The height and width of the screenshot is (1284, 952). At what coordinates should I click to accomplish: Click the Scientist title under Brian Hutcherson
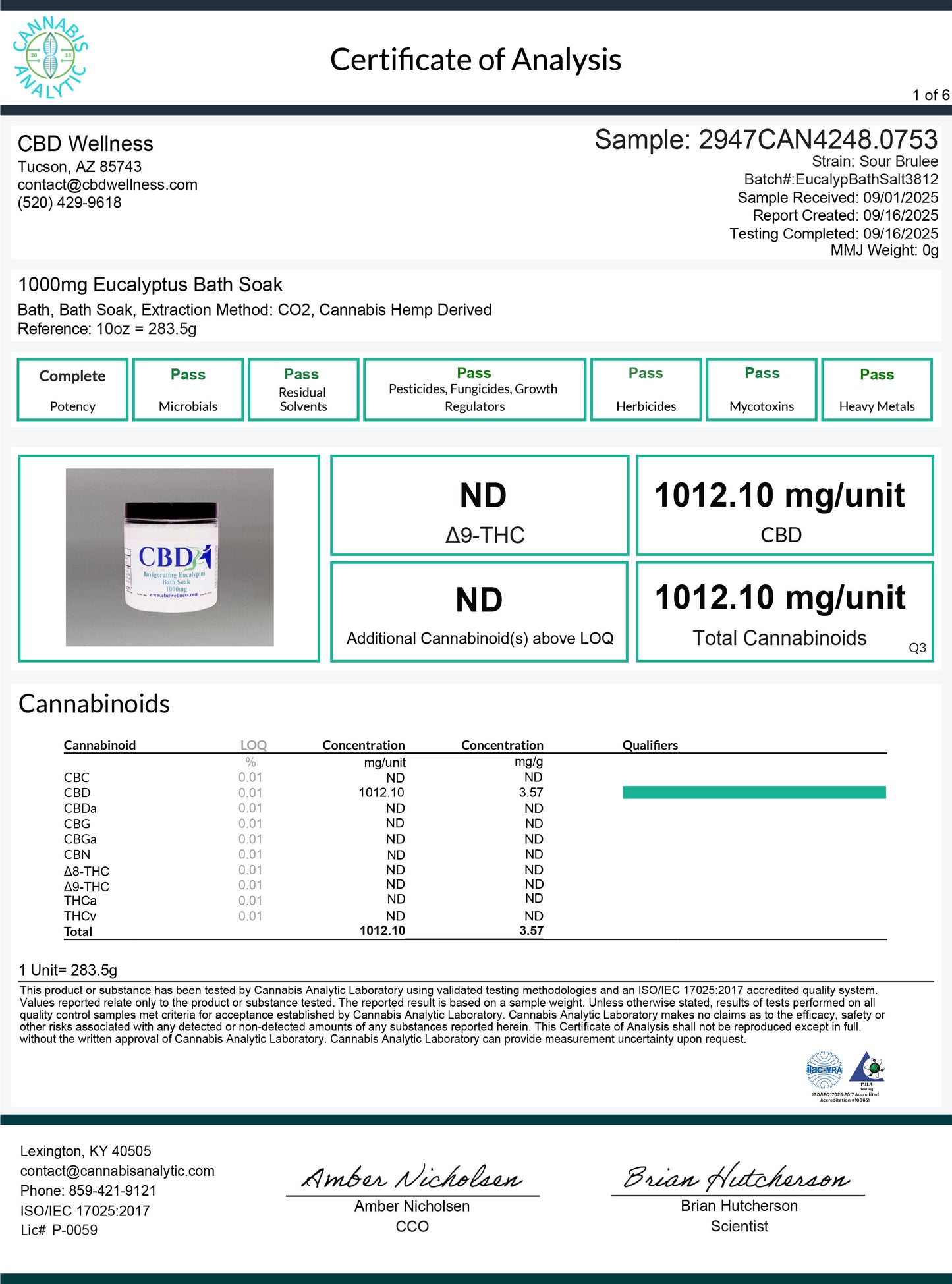point(739,1226)
